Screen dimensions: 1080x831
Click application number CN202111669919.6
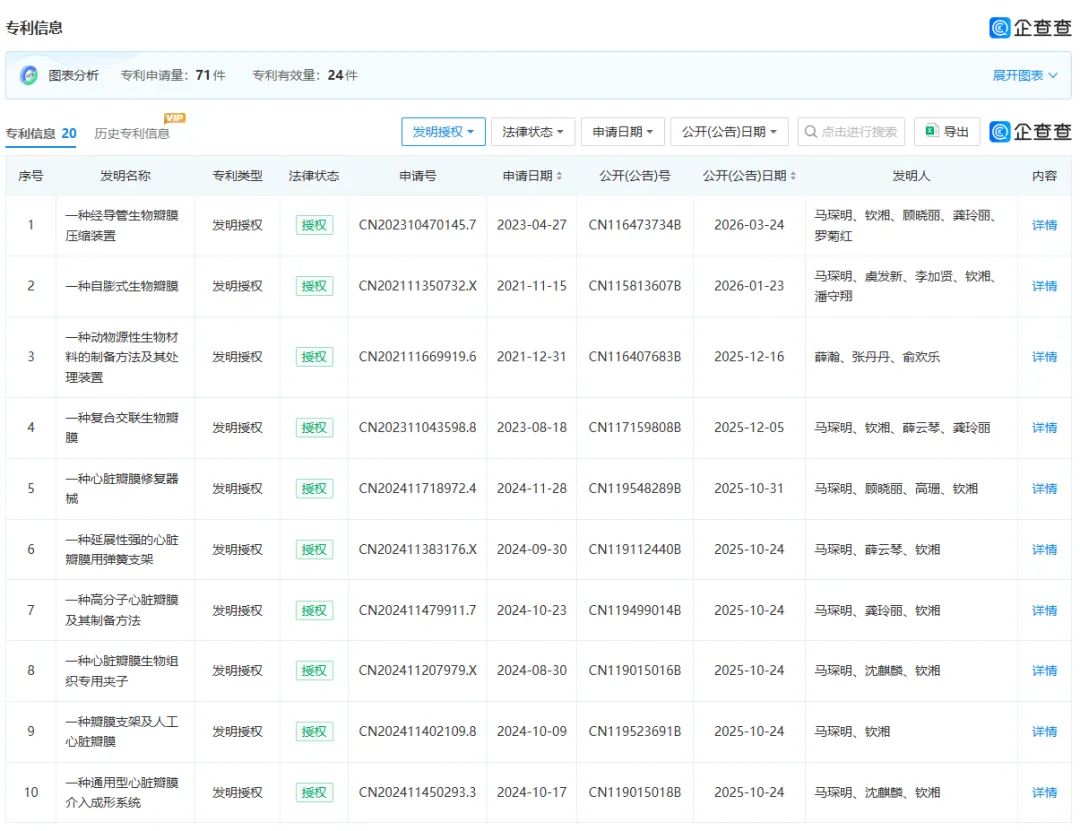click(417, 357)
